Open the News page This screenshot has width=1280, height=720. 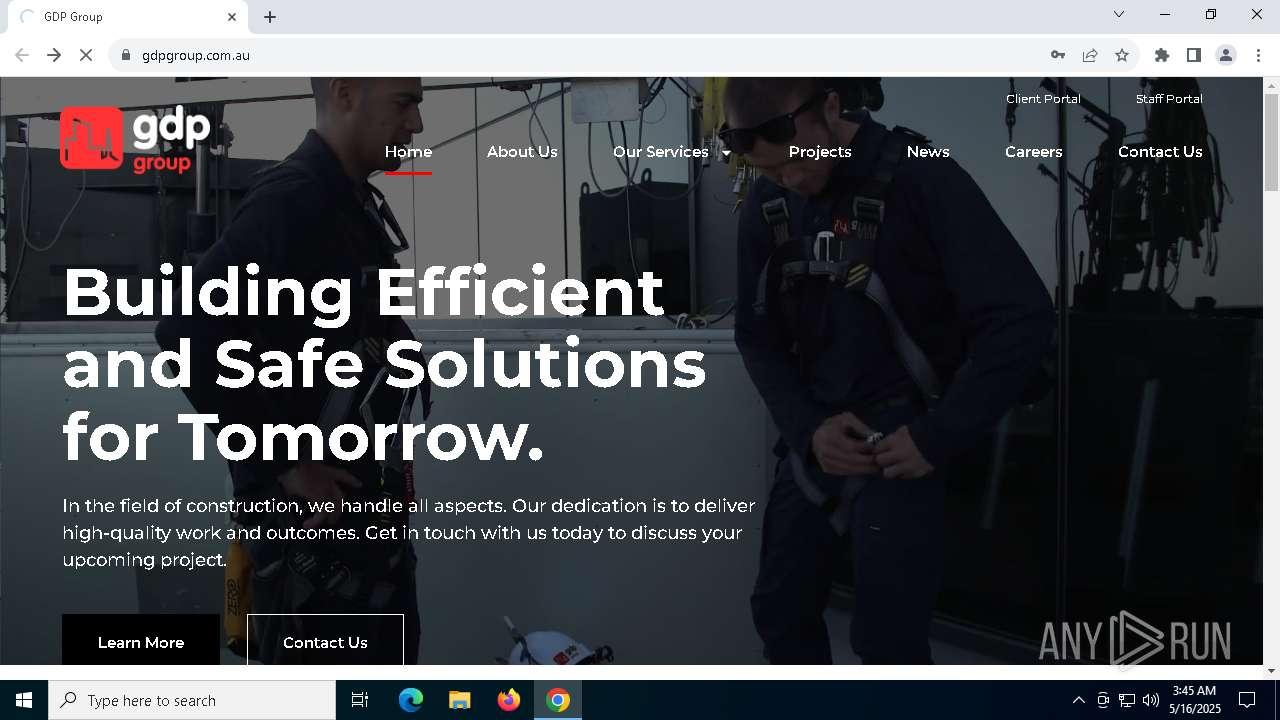[x=928, y=152]
